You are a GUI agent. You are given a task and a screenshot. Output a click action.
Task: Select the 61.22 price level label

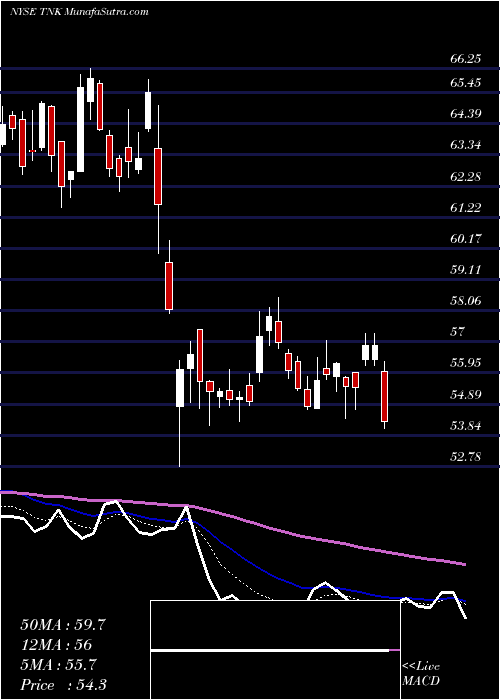point(466,208)
